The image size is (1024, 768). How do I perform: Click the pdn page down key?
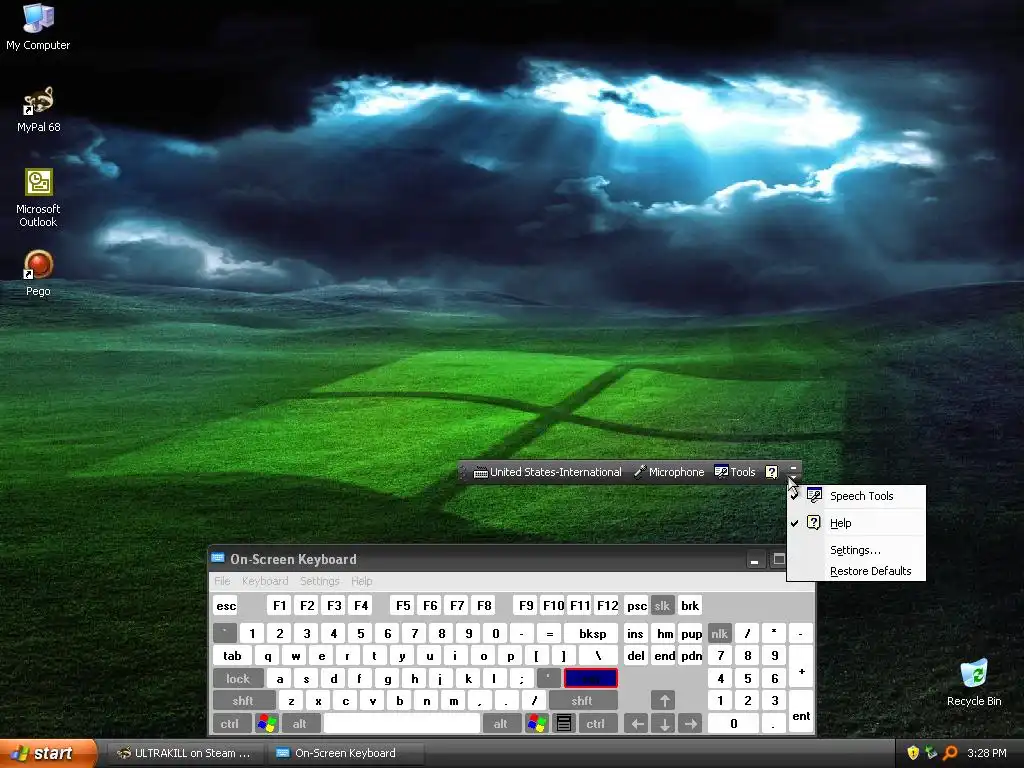pos(691,656)
